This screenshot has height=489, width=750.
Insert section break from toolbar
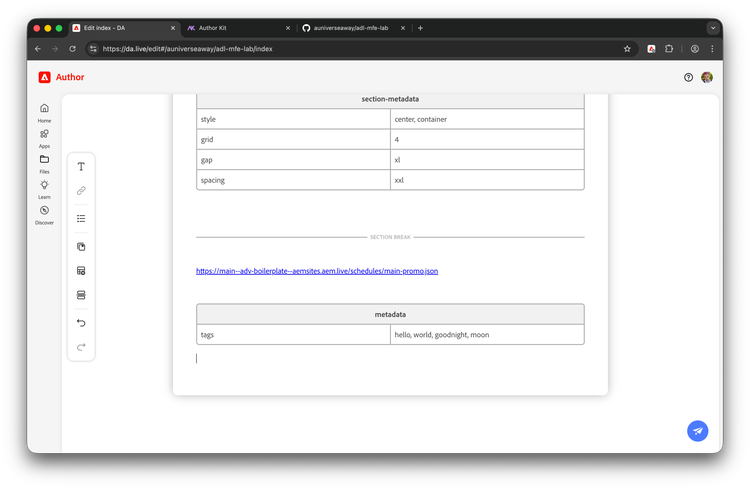pos(81,295)
